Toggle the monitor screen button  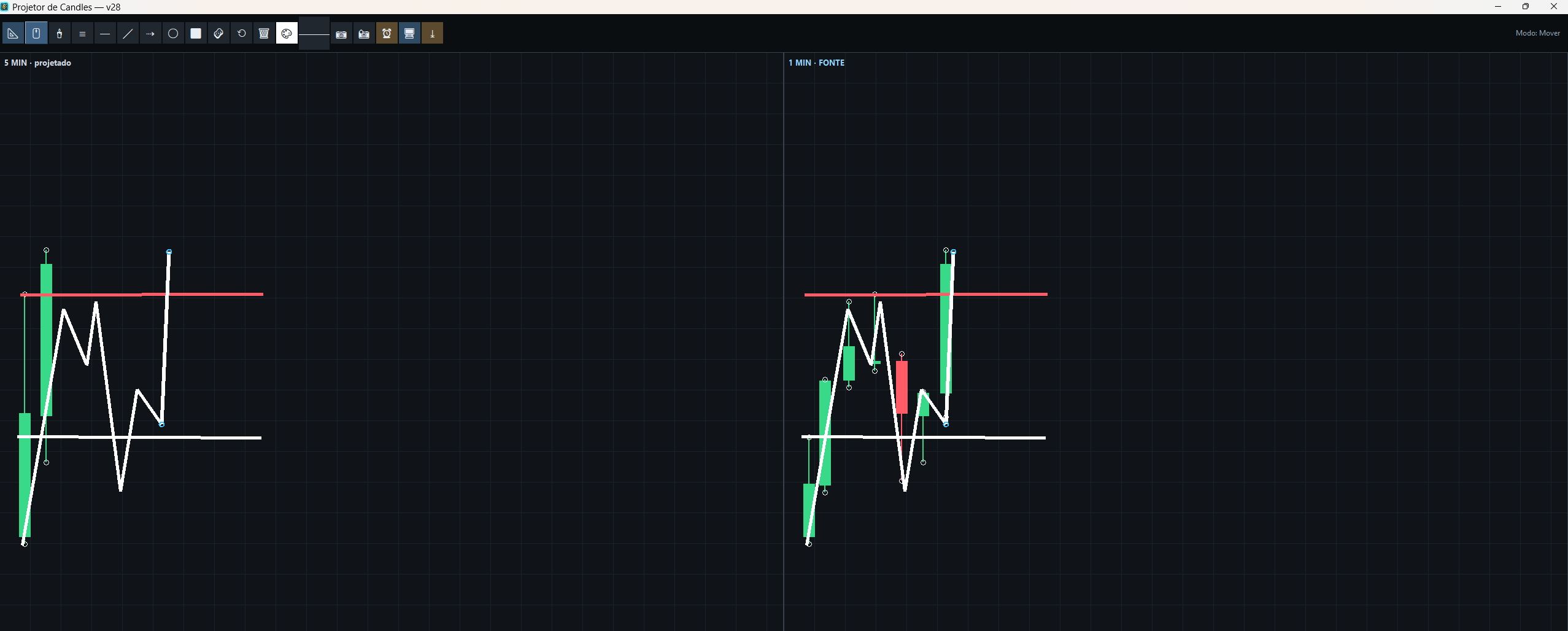(x=409, y=34)
